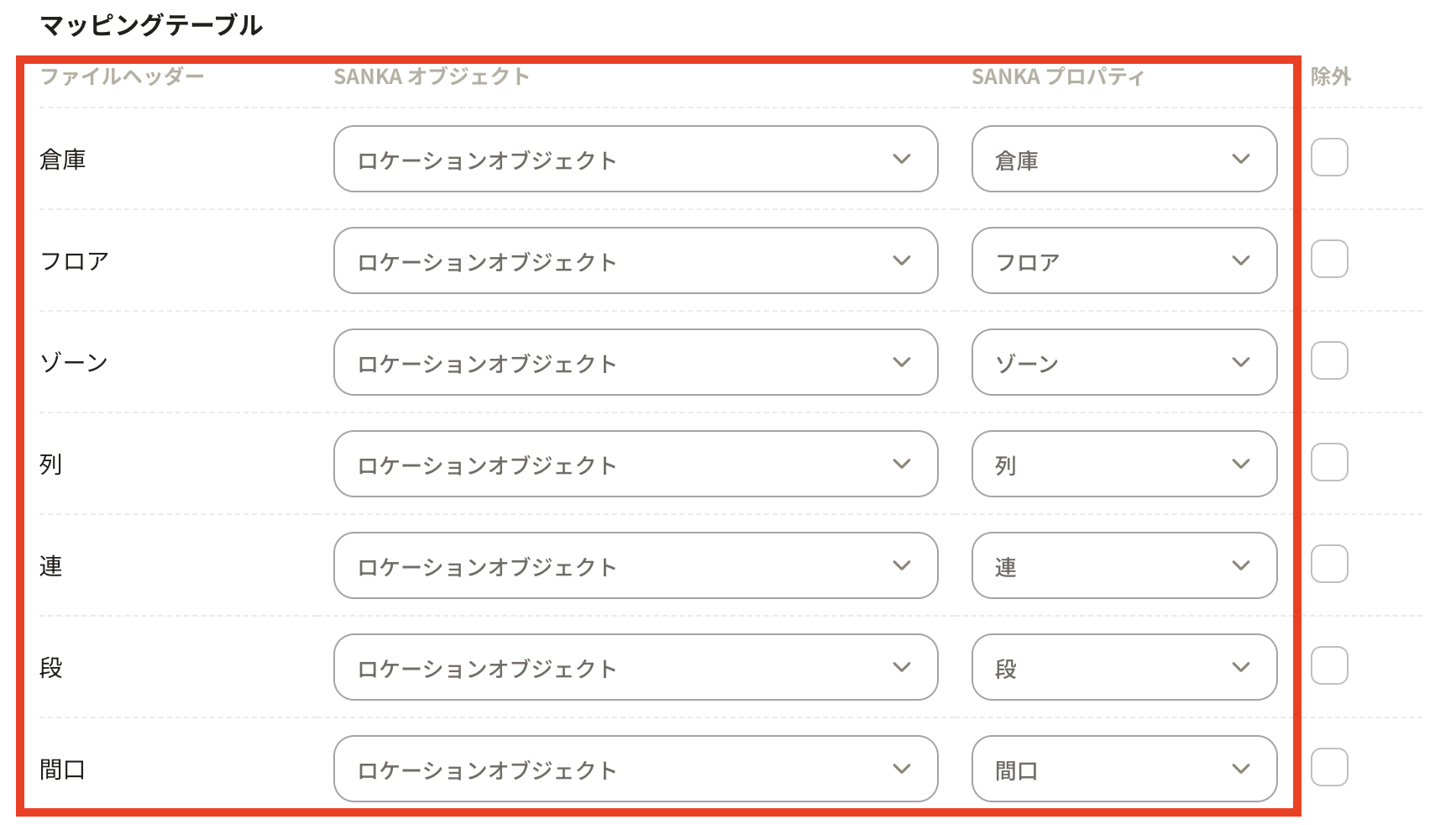Open the ゾーン SANKA property dropdown
The width and height of the screenshot is (1456, 825).
(1123, 363)
